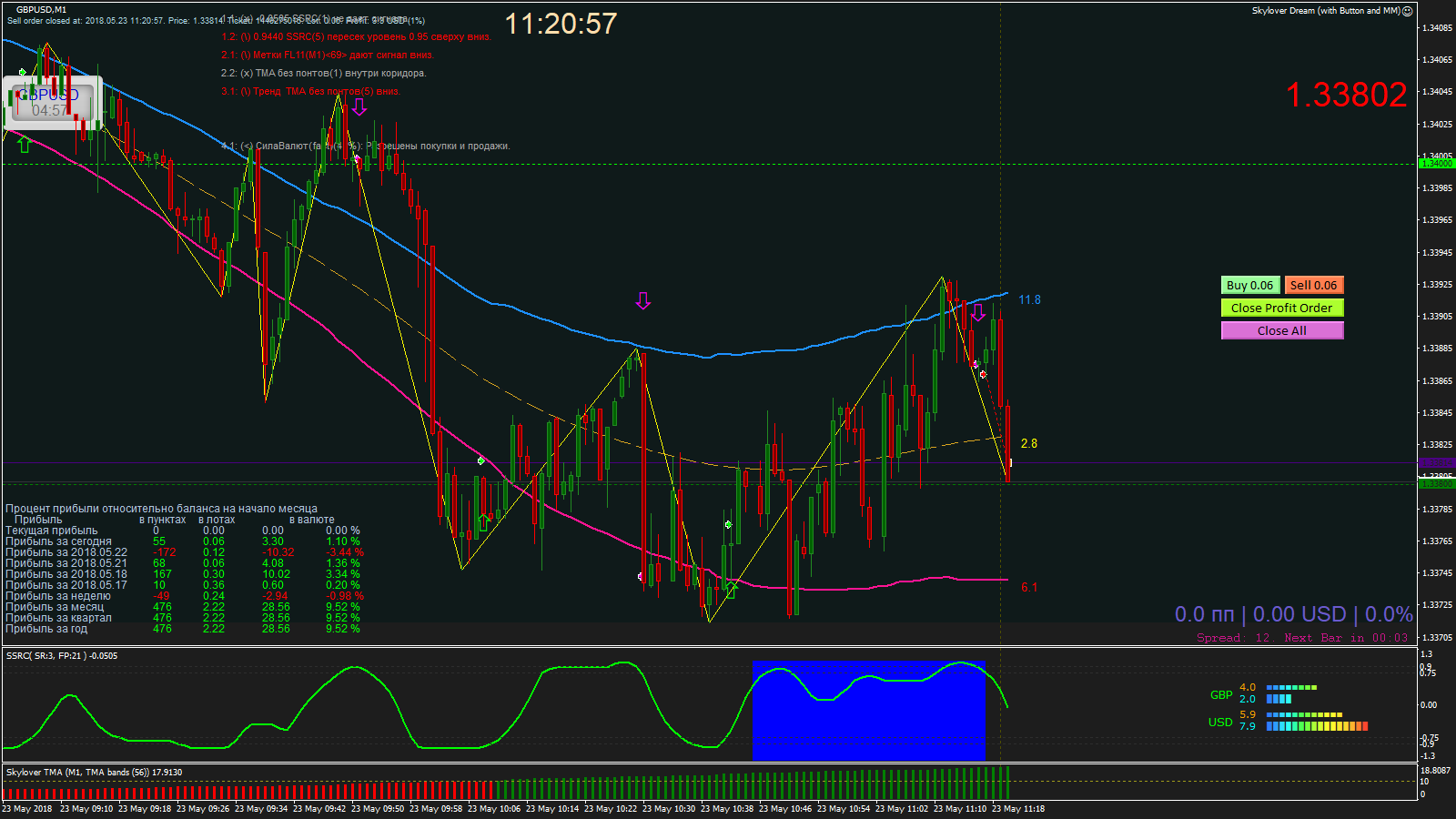Click the GBP strength value 4.0
1456x819 pixels.
[1248, 688]
